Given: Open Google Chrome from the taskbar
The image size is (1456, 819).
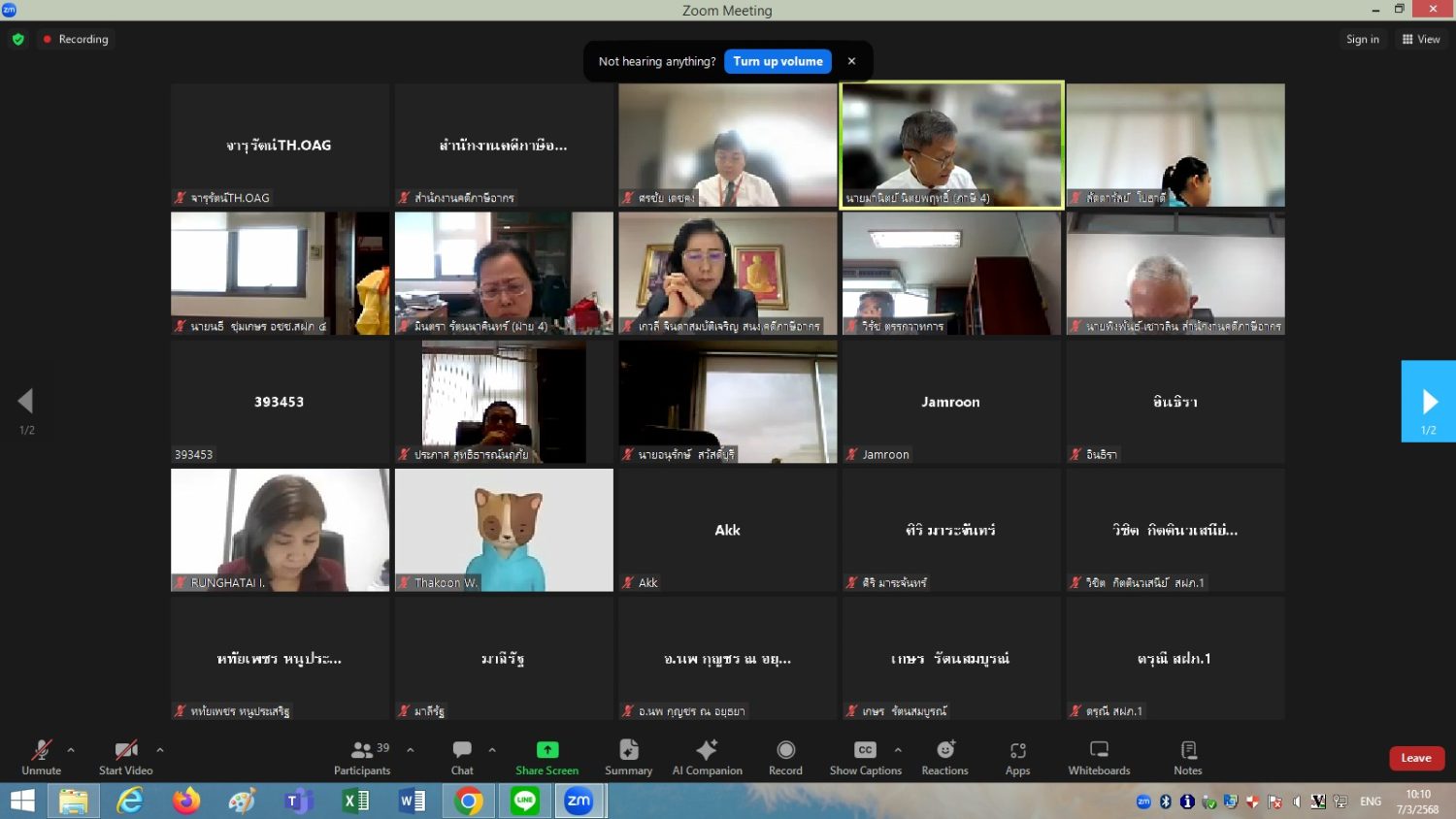Looking at the screenshot, I should [469, 801].
